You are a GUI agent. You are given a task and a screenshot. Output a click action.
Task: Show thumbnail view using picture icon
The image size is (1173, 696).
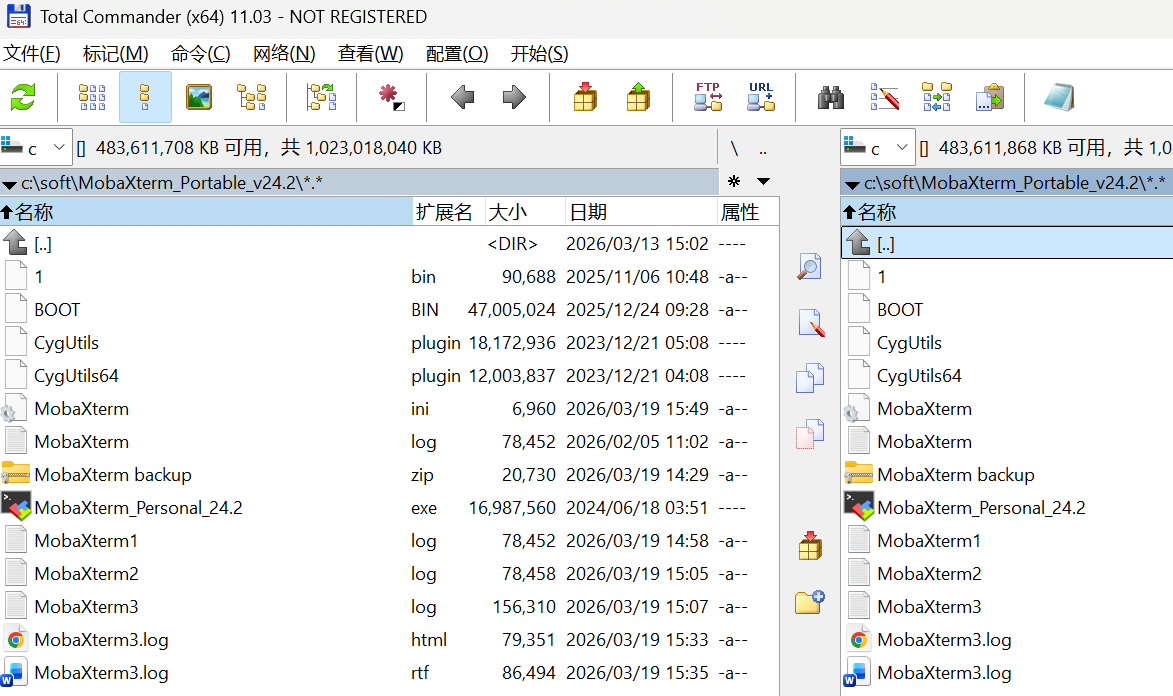(x=199, y=97)
